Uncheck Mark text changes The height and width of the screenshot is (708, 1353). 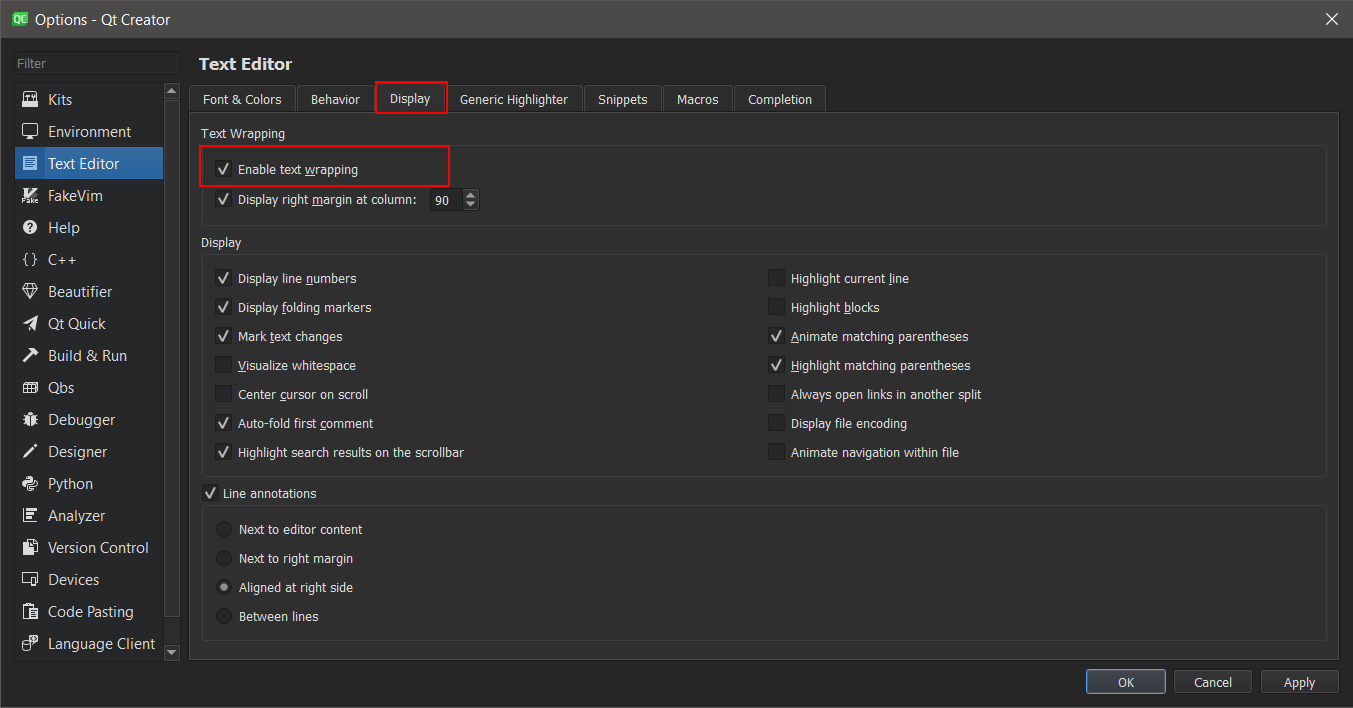pyautogui.click(x=224, y=337)
